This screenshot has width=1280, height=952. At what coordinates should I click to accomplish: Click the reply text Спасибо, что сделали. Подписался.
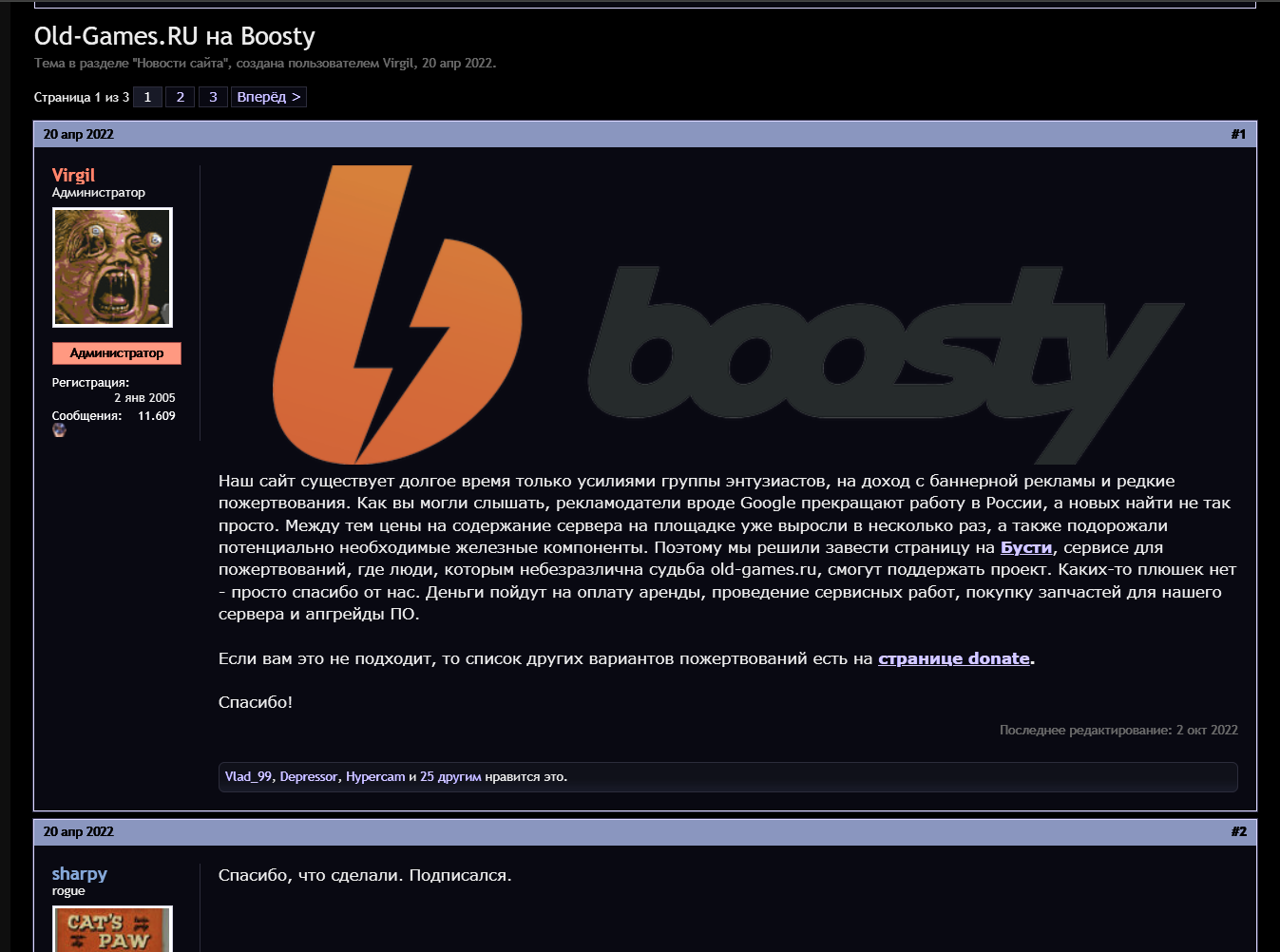[x=365, y=875]
